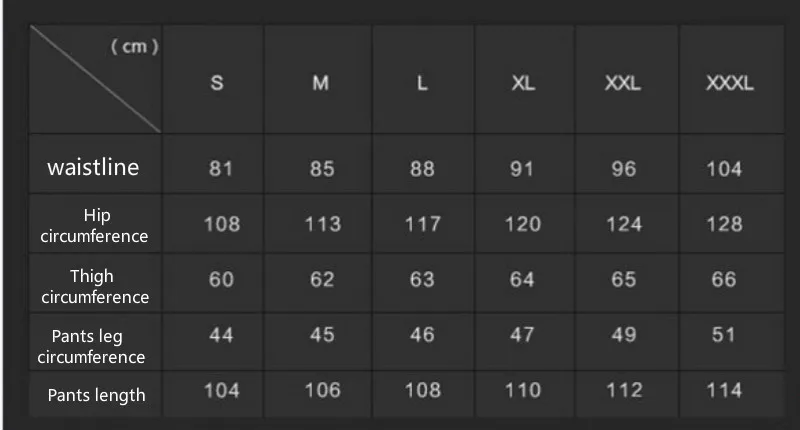Select the XXXL size column header
The width and height of the screenshot is (800, 430).
tap(730, 83)
